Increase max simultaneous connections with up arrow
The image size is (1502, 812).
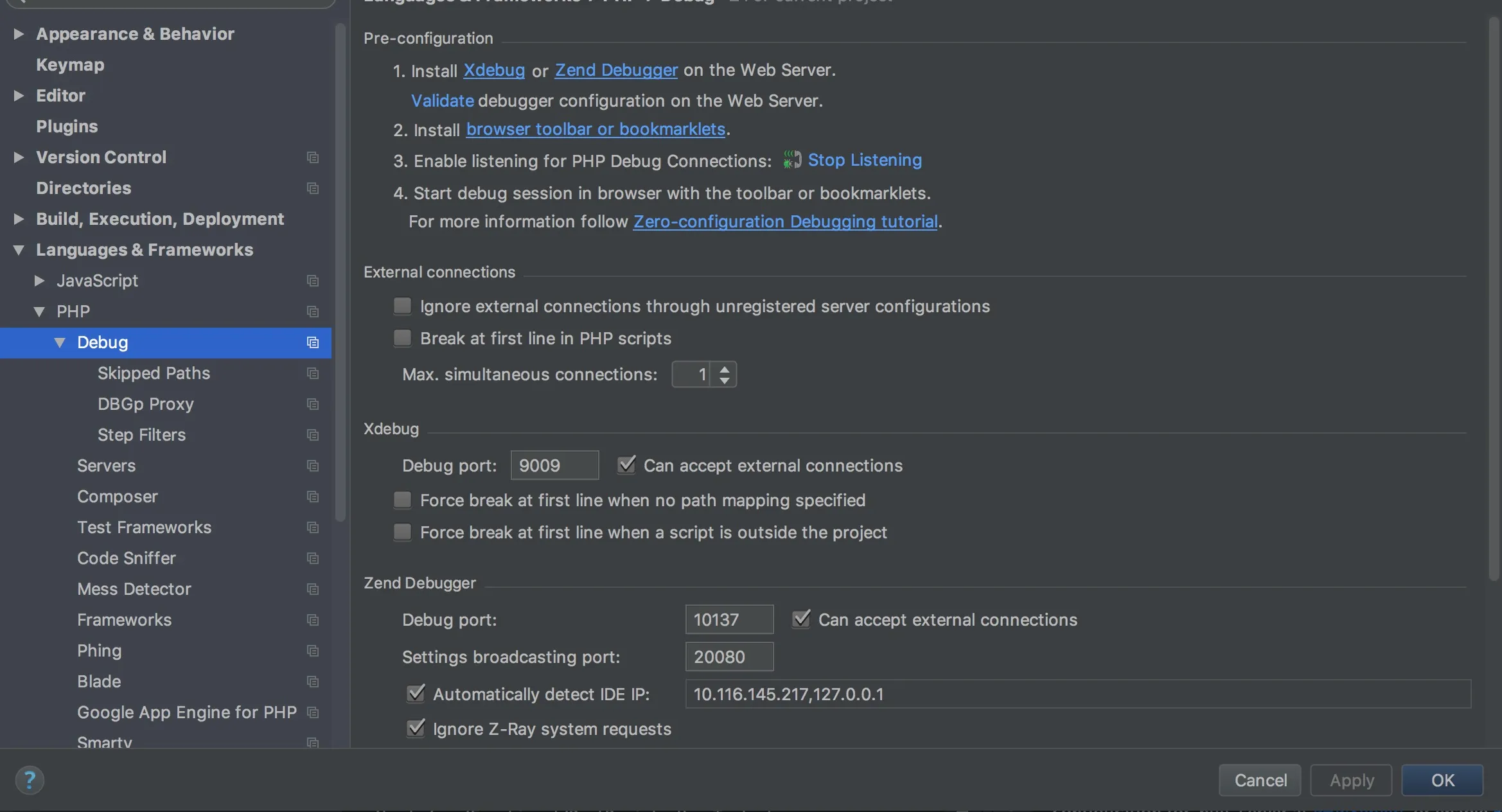(725, 369)
